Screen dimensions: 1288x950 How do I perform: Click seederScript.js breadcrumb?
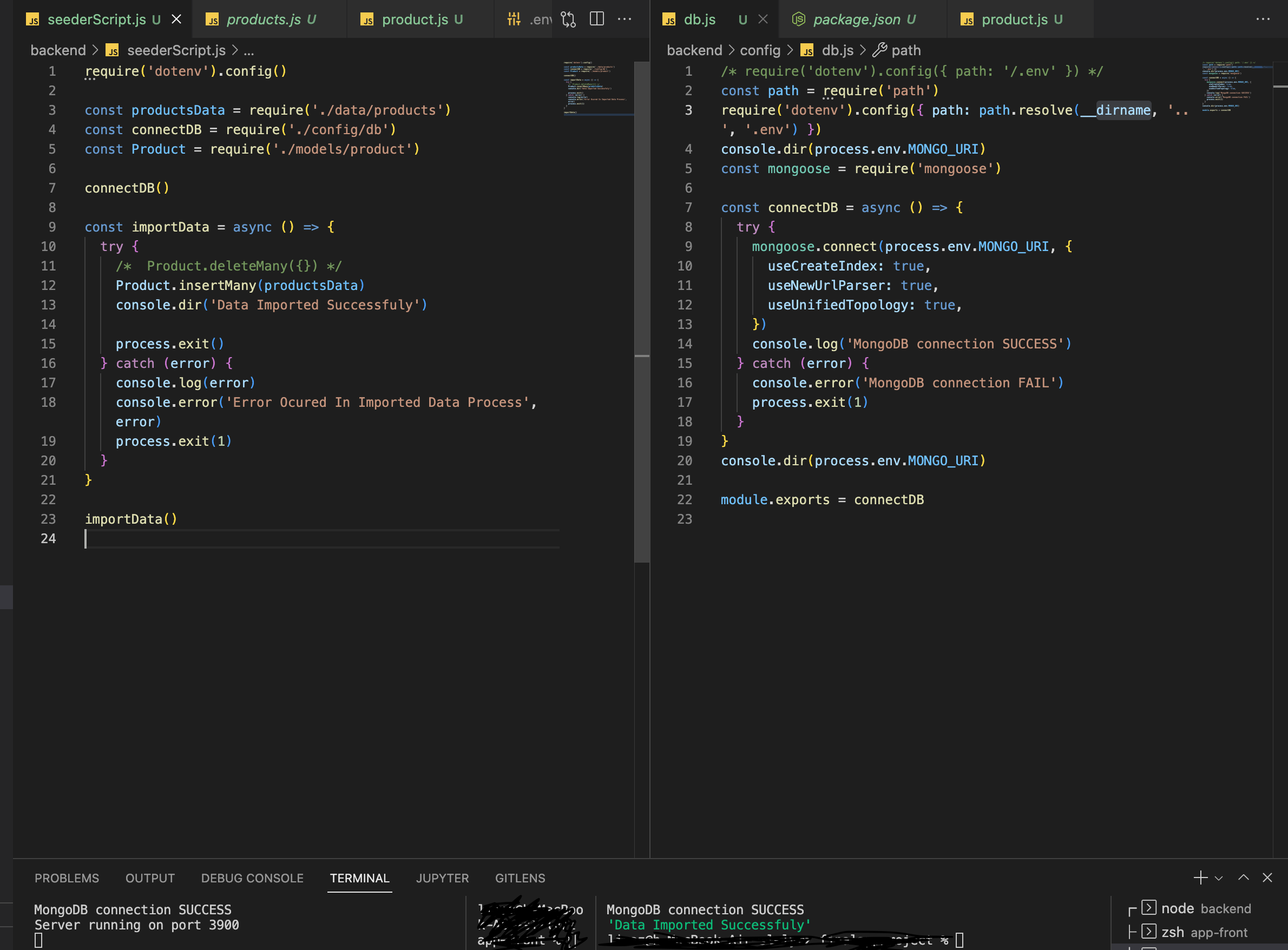[176, 51]
